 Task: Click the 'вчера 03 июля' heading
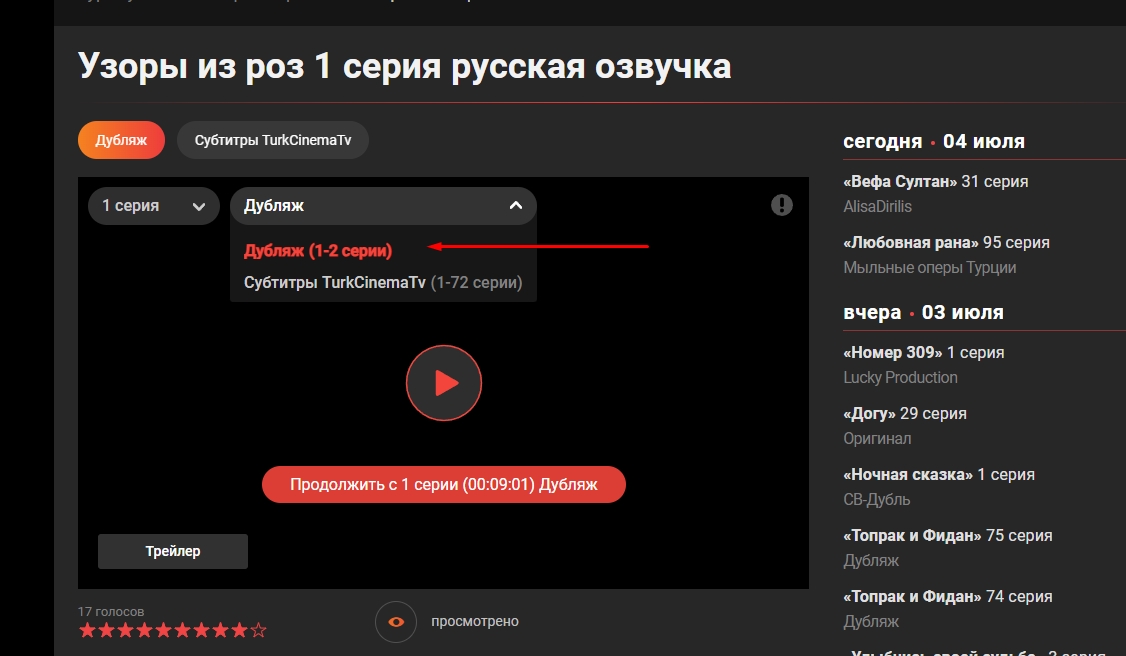(923, 312)
